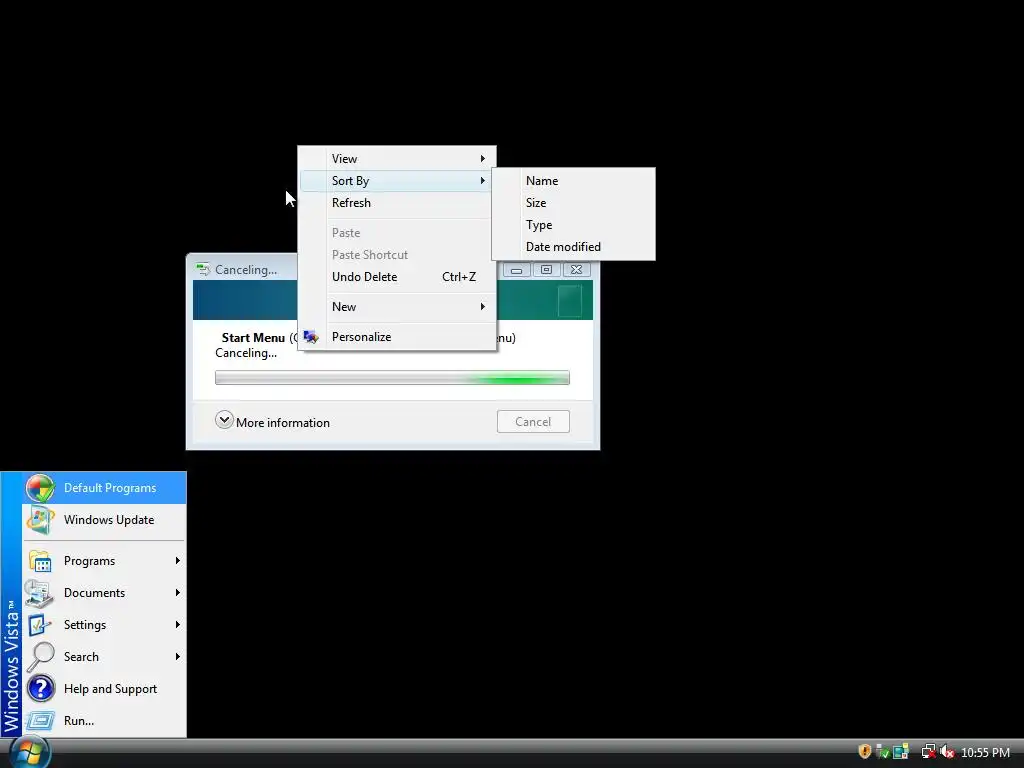Click the Help and Support question icon
Screen dimensions: 1024x768
(x=40, y=689)
